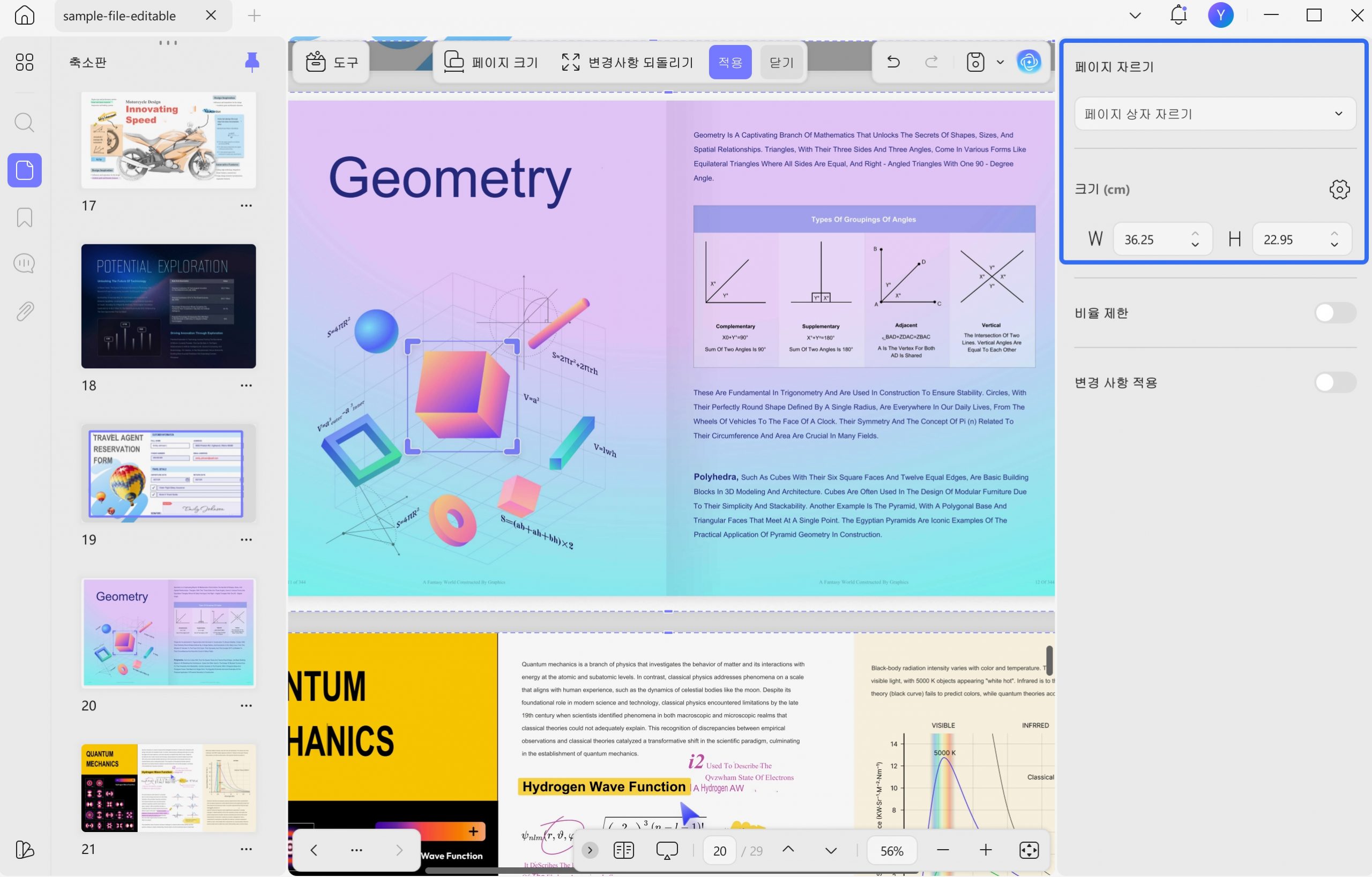
Task: Switch to the sample-file-editable tab
Action: (x=120, y=16)
